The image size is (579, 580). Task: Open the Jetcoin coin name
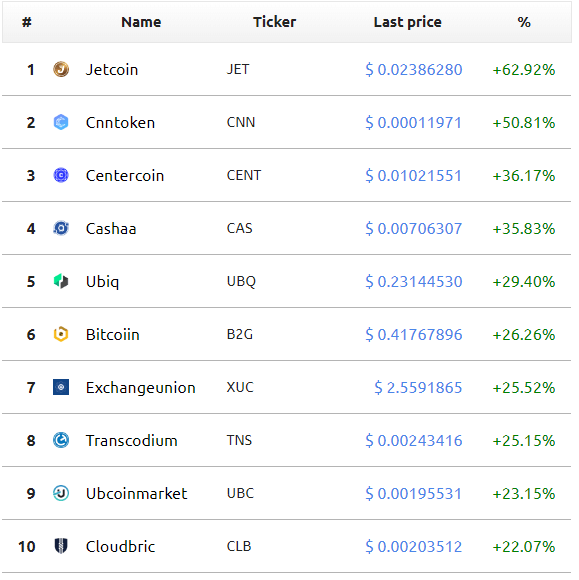tap(112, 70)
